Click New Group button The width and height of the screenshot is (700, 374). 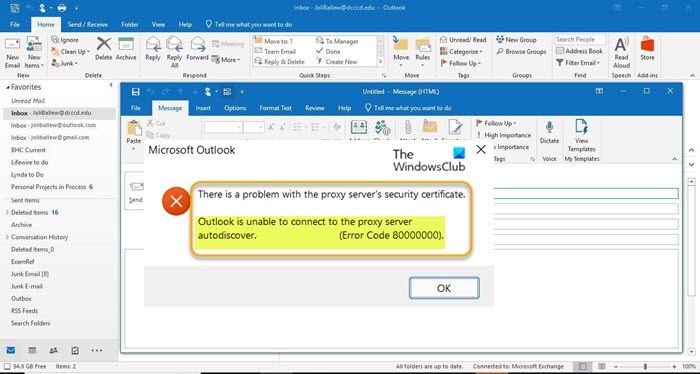pos(516,40)
